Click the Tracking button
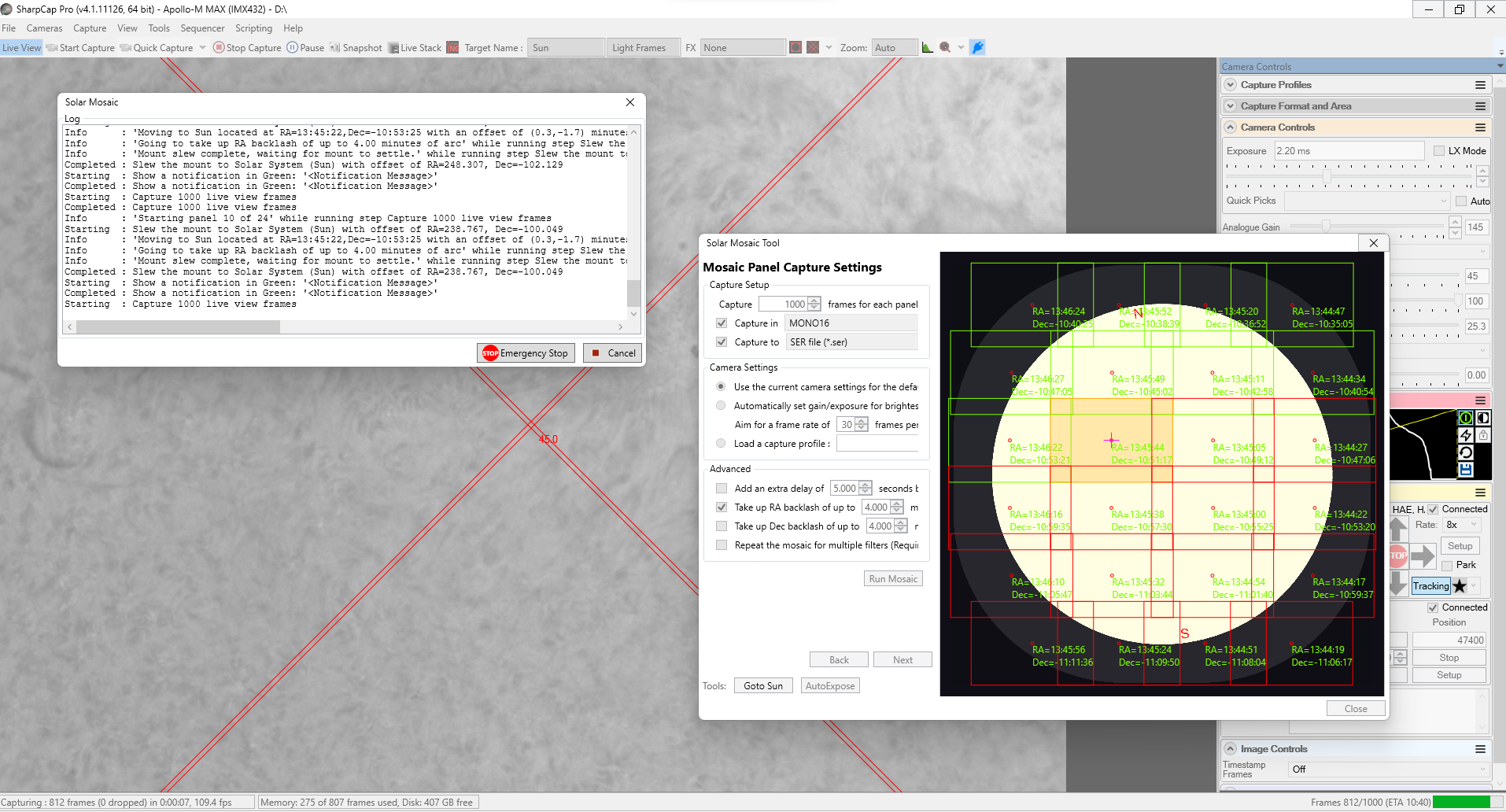Viewport: 1506px width, 812px height. [x=1430, y=586]
